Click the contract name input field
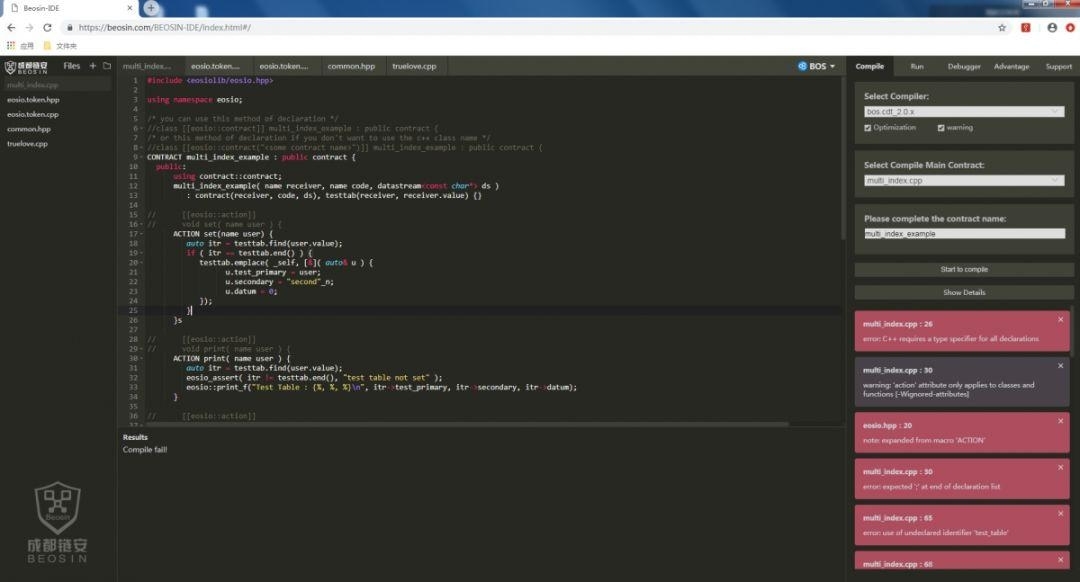Screen dimensions: 1080x582 pos(964,233)
